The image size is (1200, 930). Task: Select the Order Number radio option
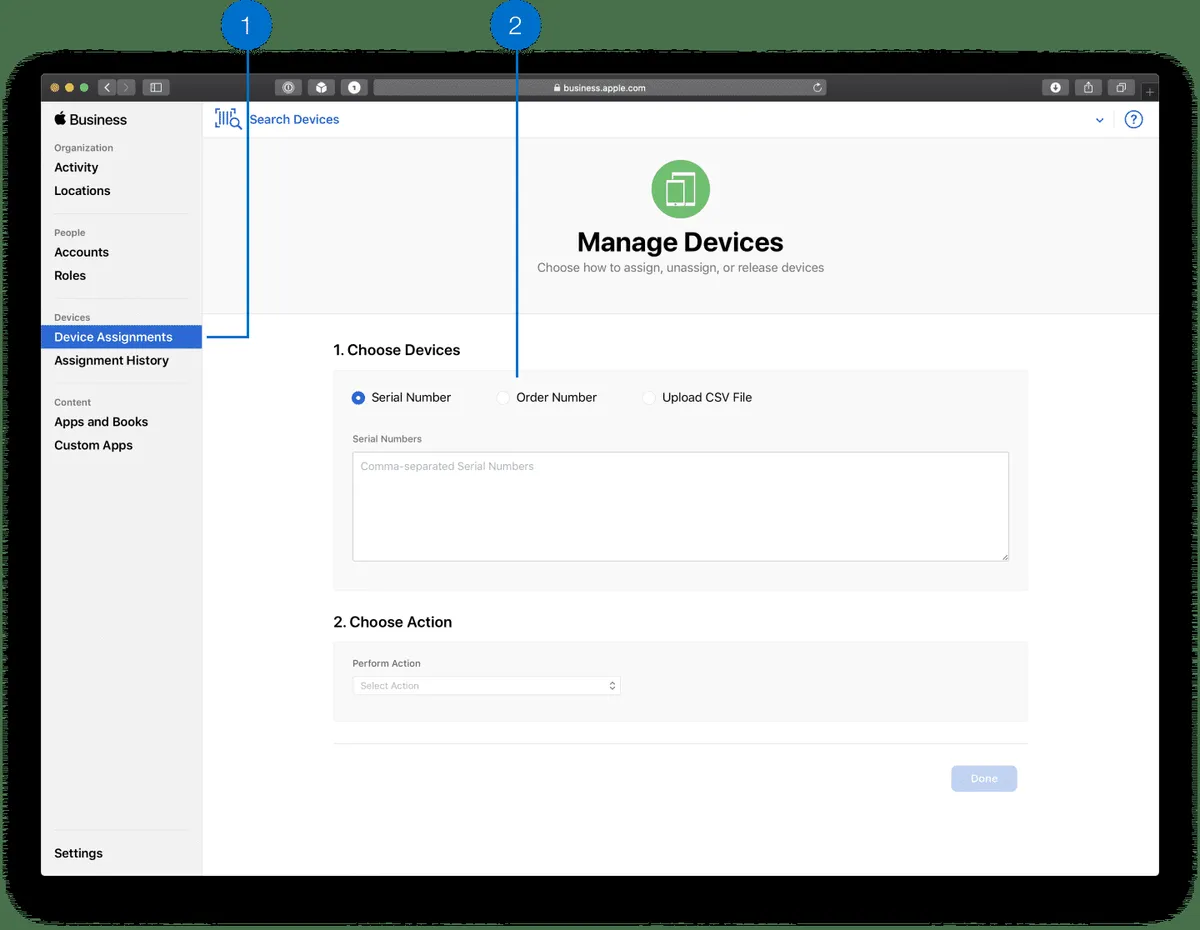[503, 398]
